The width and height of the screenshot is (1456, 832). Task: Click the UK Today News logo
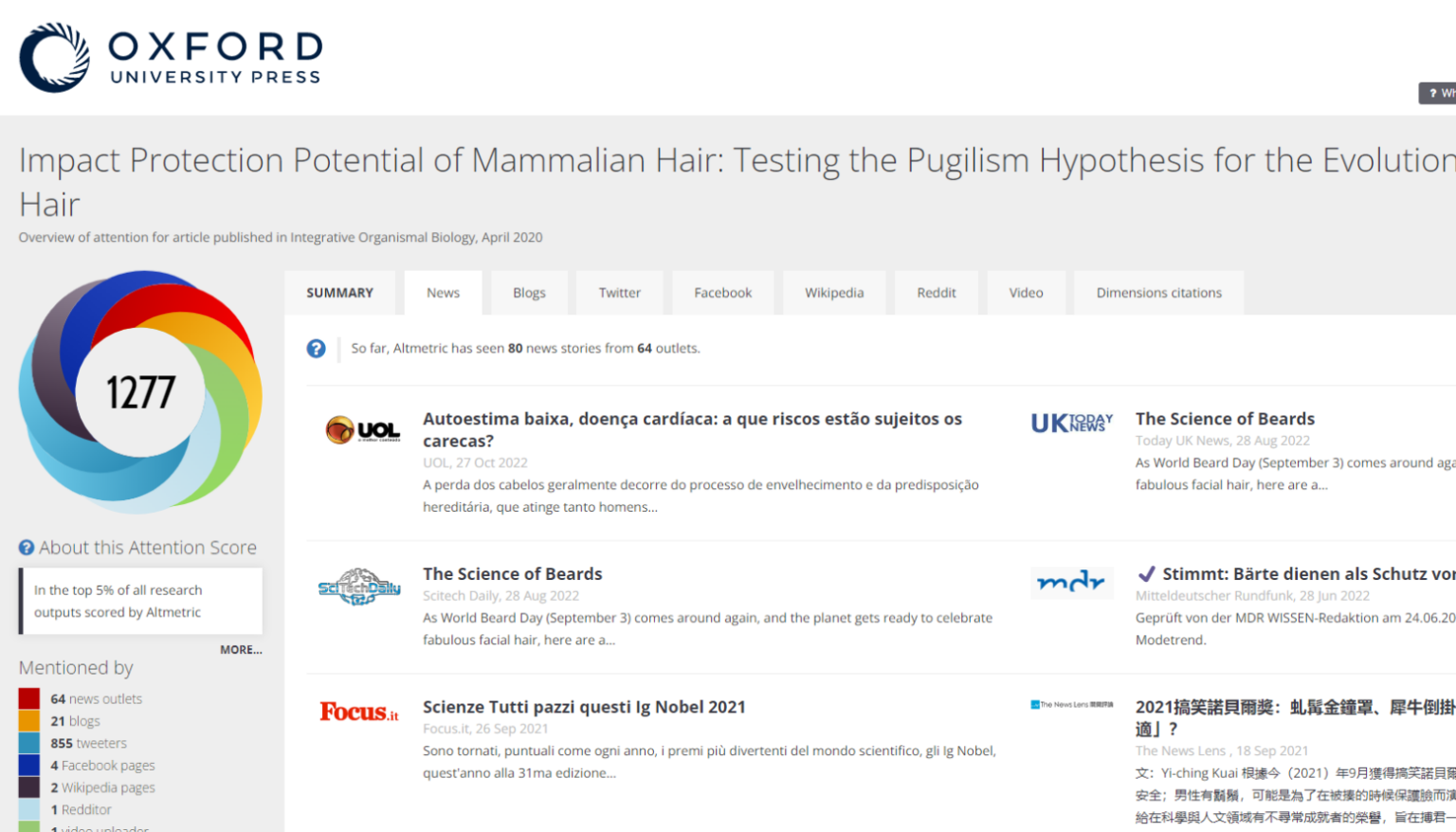click(x=1071, y=424)
